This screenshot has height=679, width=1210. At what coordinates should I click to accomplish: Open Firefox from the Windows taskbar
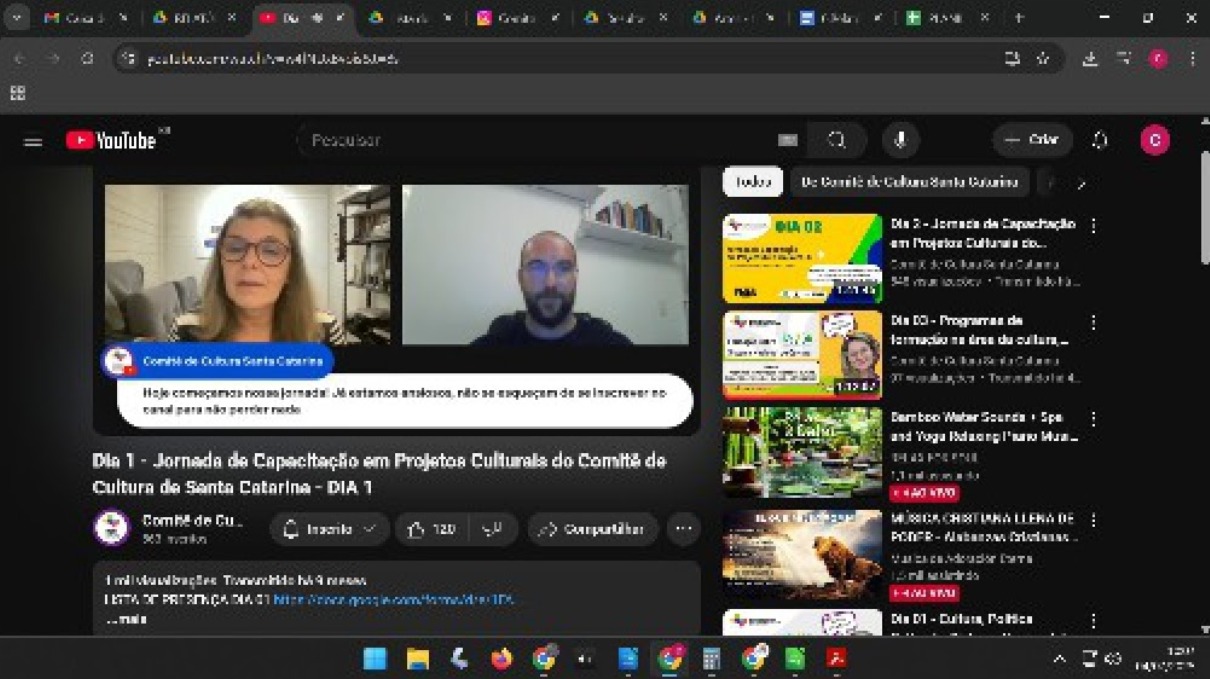pyautogui.click(x=501, y=659)
